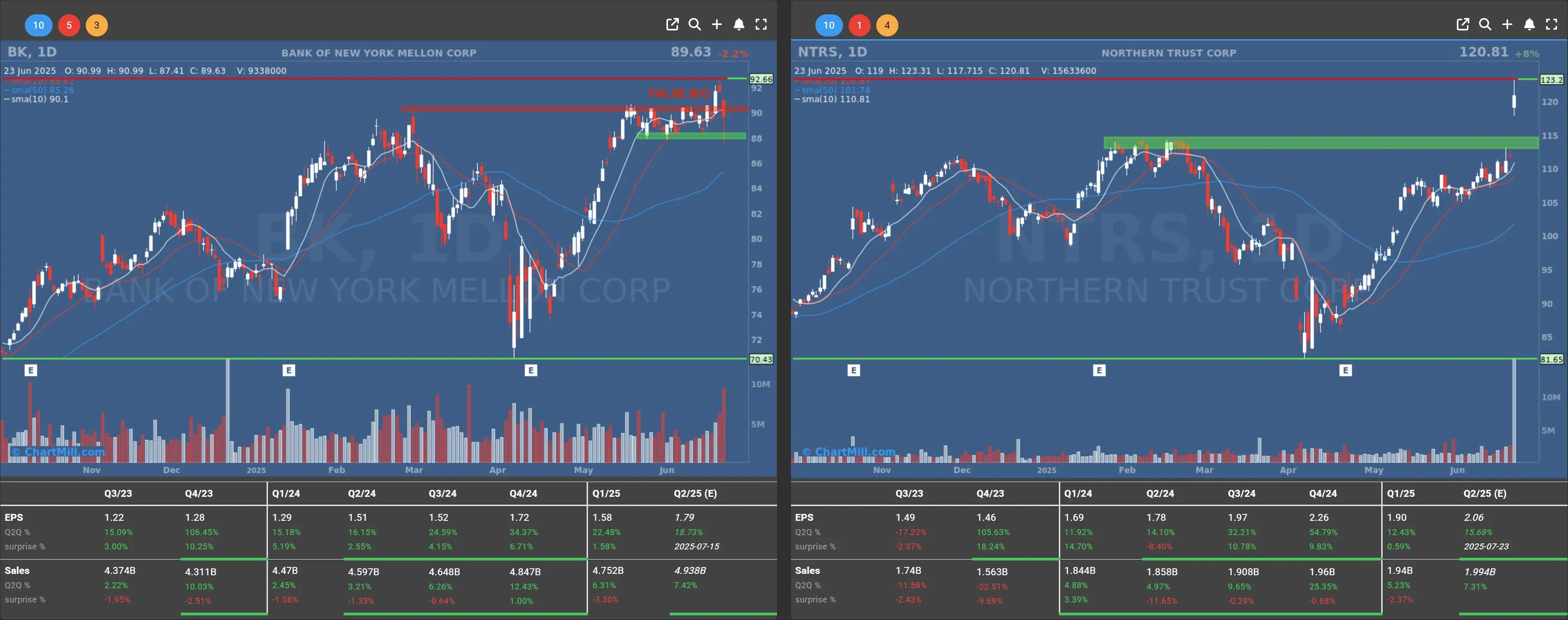The width and height of the screenshot is (1568, 620).
Task: Click NTRS estimated EPS 2.06
Action: (x=1473, y=517)
